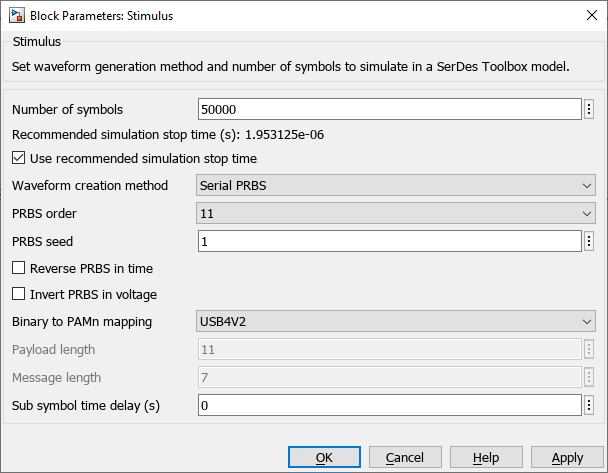Open options menu beside PRBS seed
The width and height of the screenshot is (608, 473).
[x=590, y=241]
